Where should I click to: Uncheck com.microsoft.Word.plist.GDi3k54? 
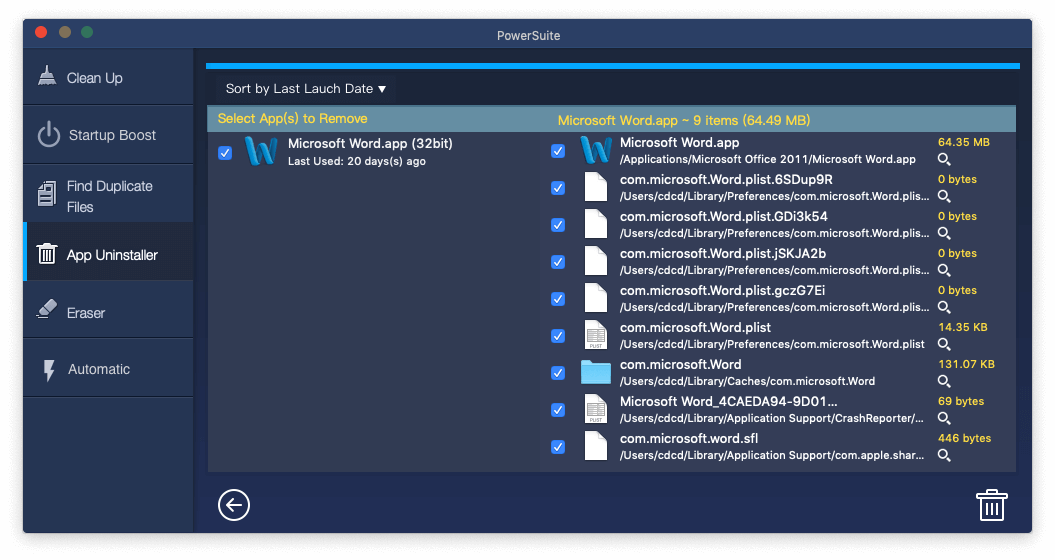pos(558,225)
